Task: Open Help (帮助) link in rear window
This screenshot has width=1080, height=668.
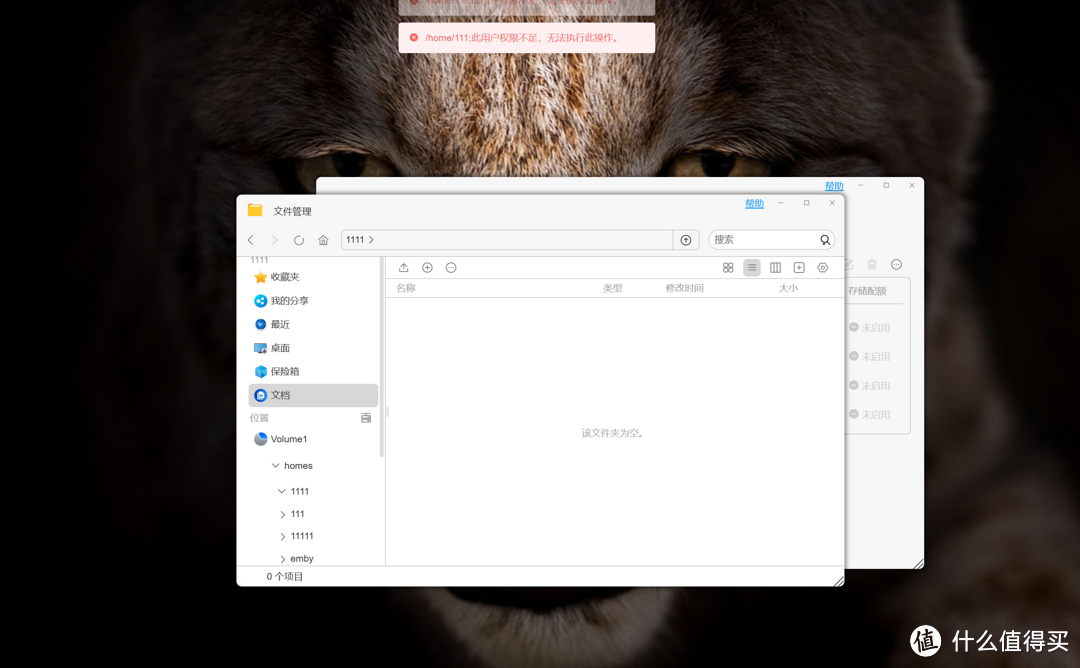Action: pyautogui.click(x=834, y=186)
